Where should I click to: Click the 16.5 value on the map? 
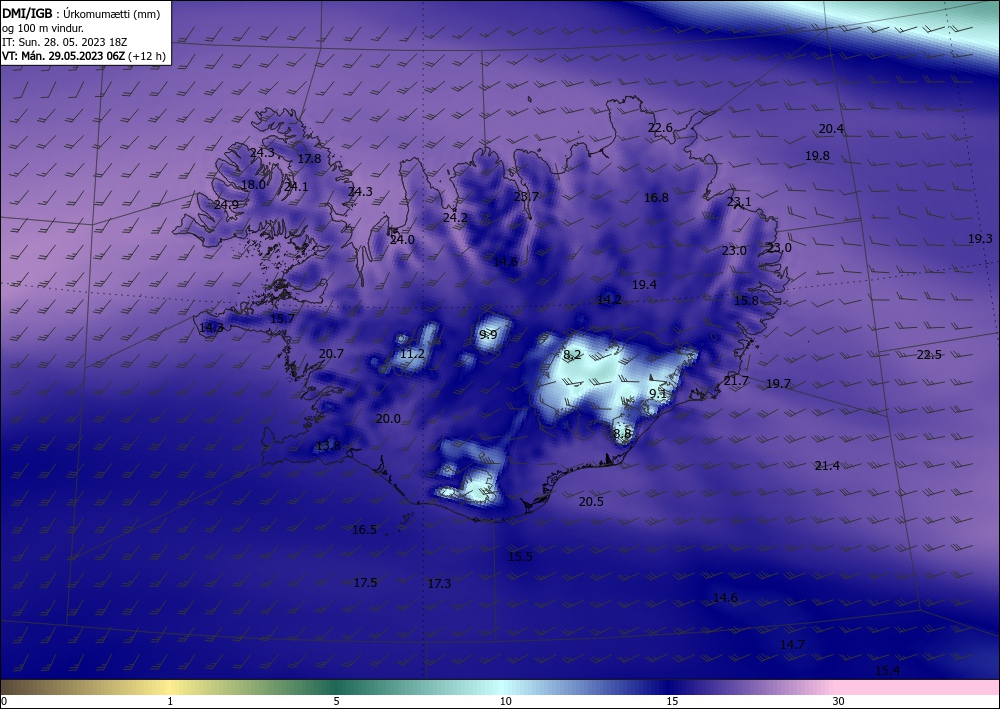click(364, 530)
